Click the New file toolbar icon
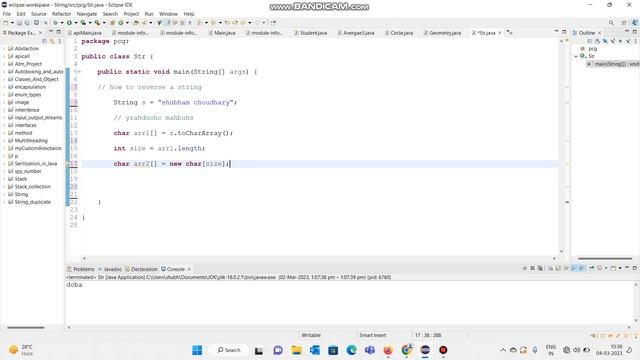The height and width of the screenshot is (360, 640). pos(5,23)
